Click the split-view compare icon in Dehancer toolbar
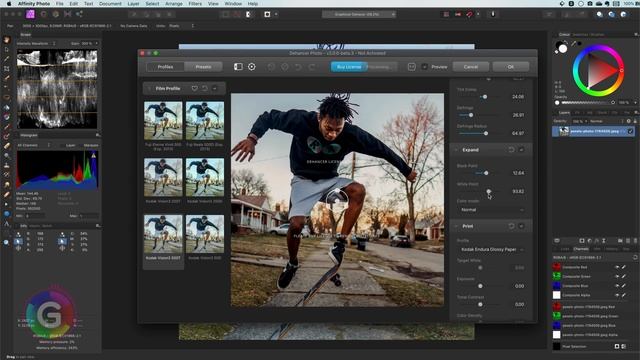The height and width of the screenshot is (360, 640). coord(238,67)
